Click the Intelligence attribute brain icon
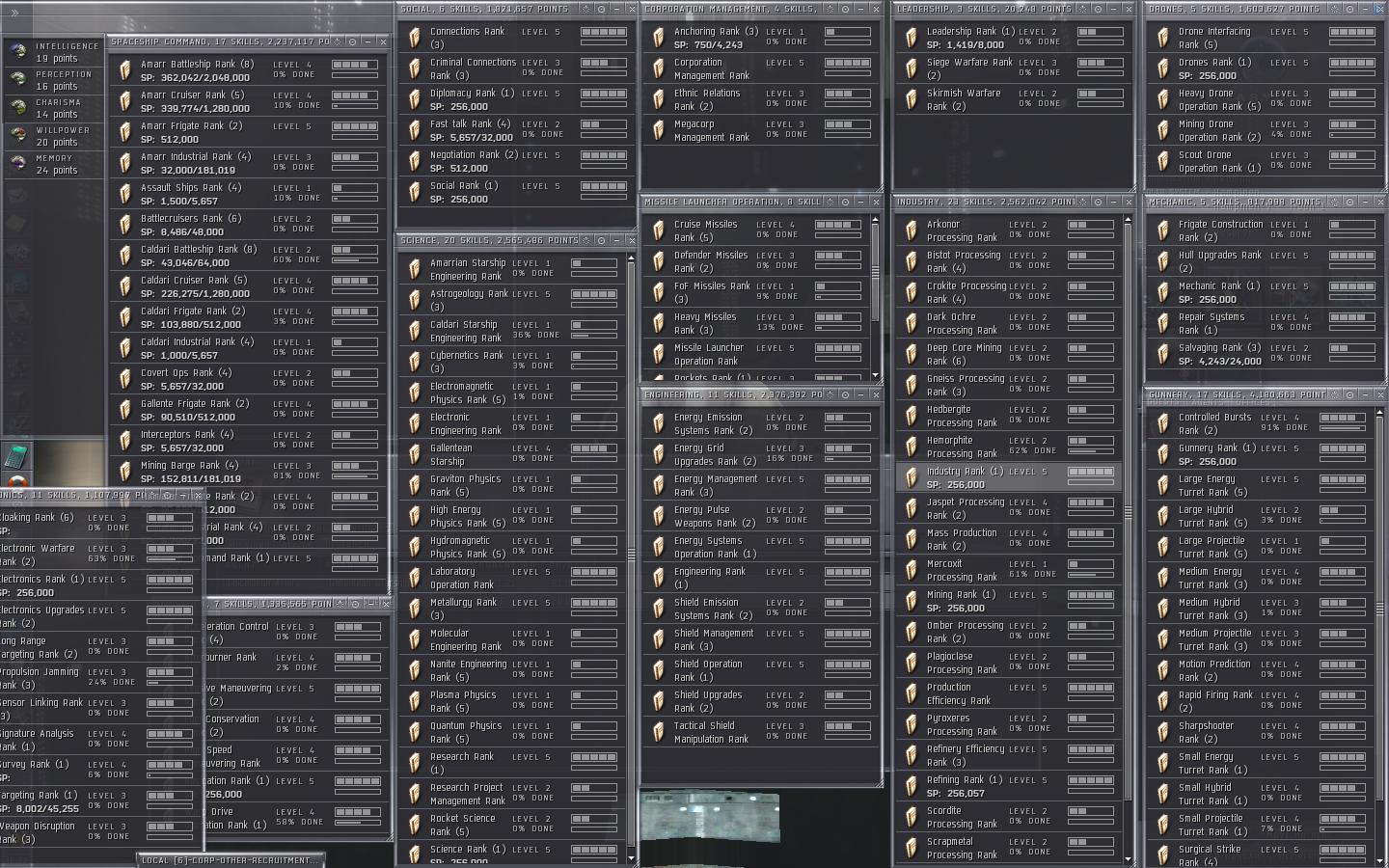The image size is (1389, 868). (17, 51)
